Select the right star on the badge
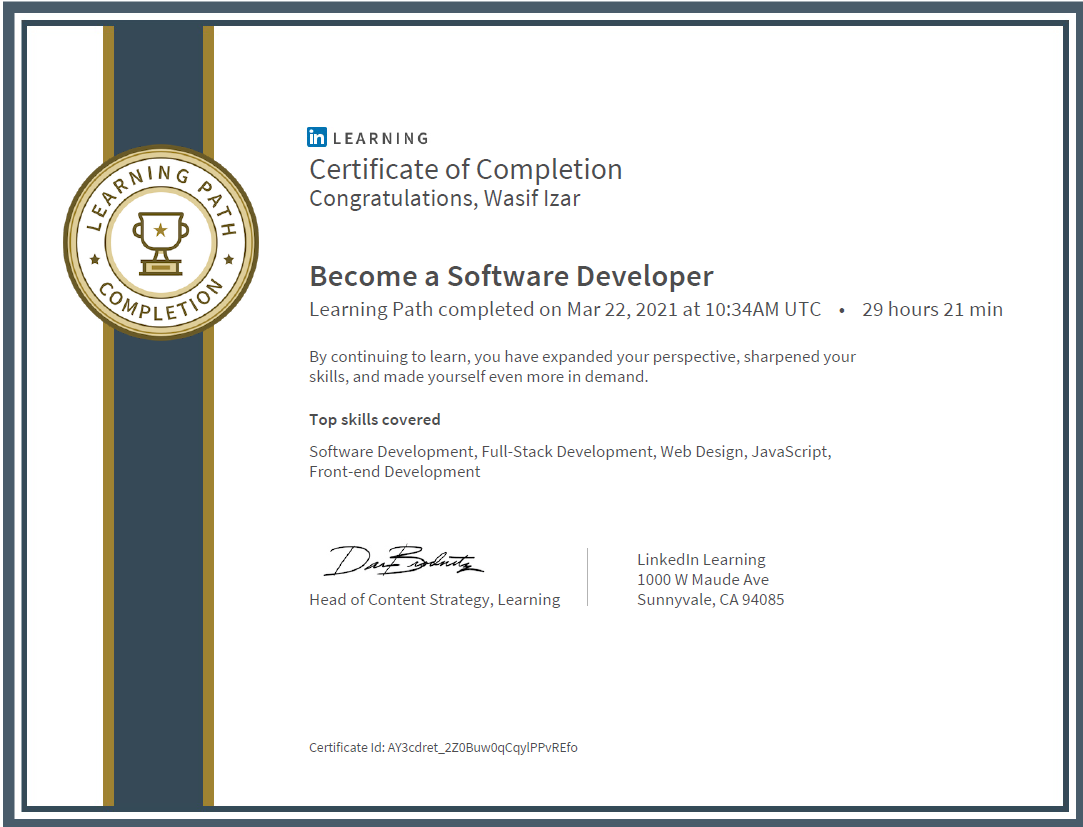The width and height of the screenshot is (1083, 827). click(228, 259)
